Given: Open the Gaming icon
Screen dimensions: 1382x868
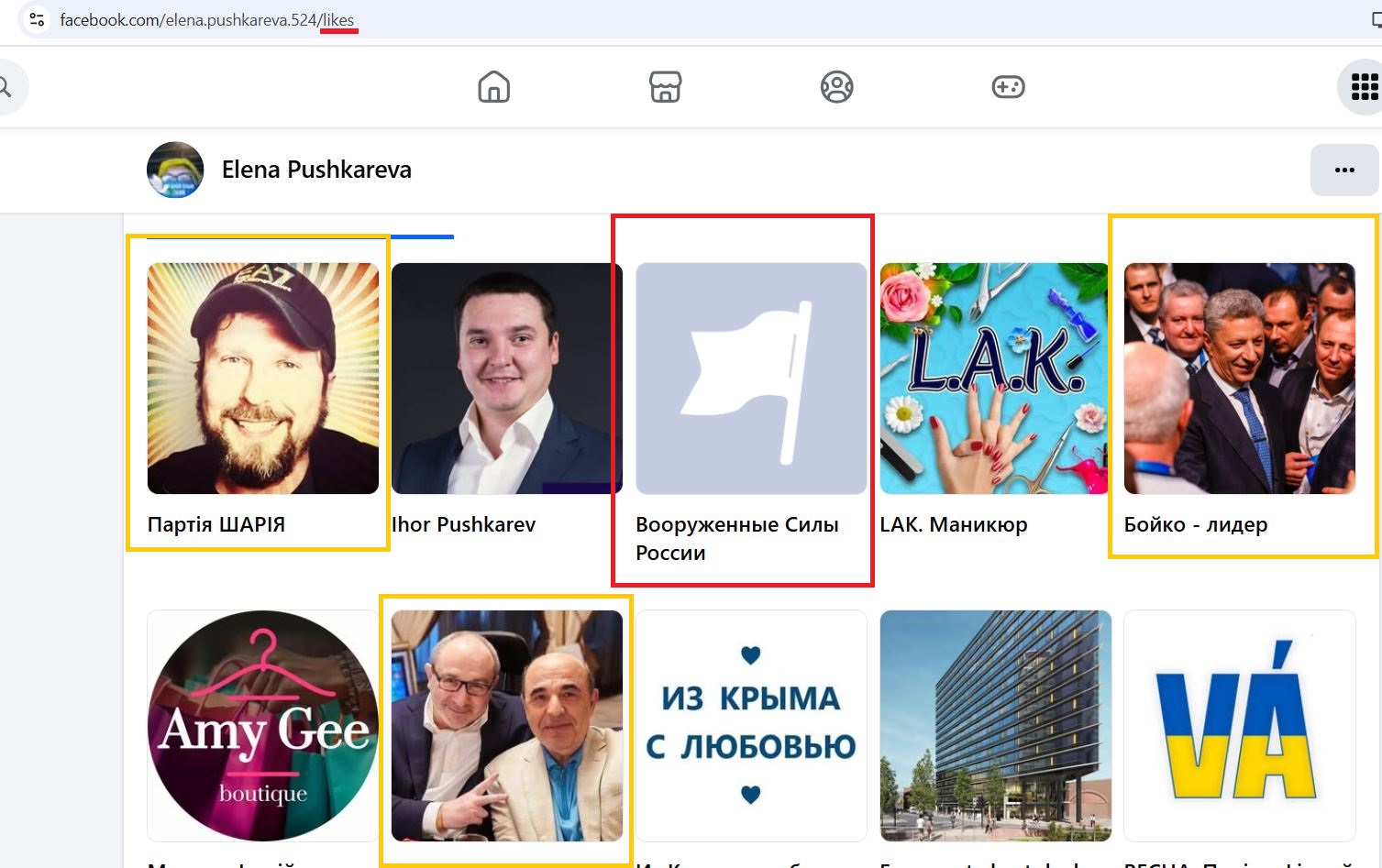Looking at the screenshot, I should coord(1008,87).
